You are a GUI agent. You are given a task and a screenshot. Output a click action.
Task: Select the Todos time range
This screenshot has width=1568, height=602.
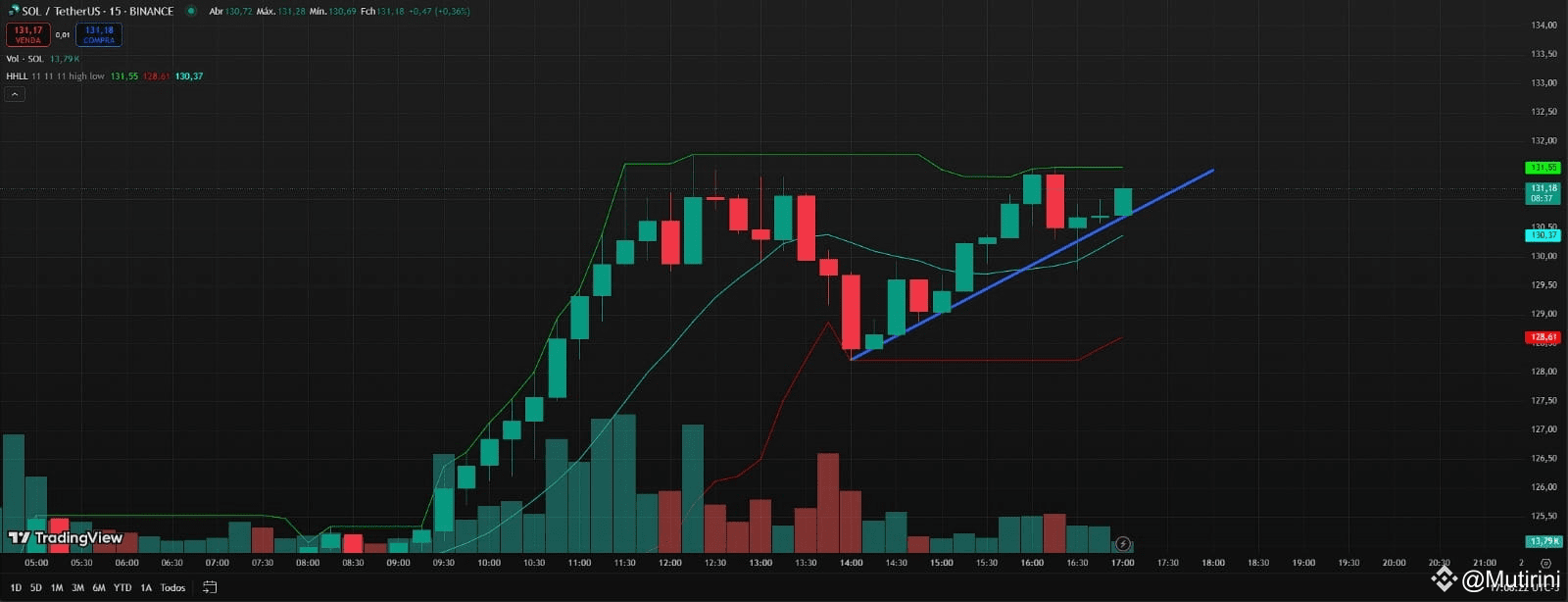click(x=172, y=587)
